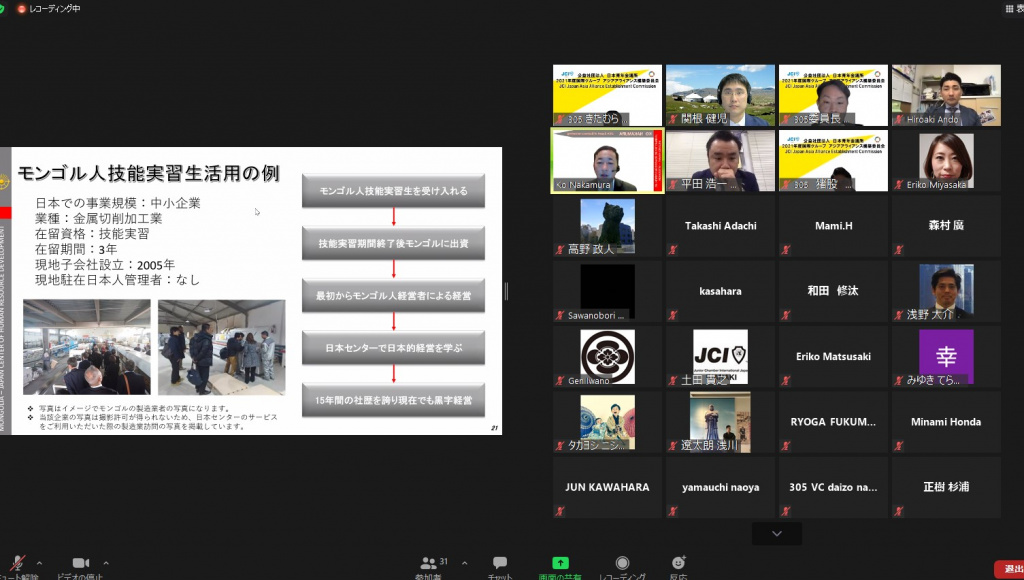1024x580 pixels.
Task: Click the green share screen icon
Action: pos(560,564)
